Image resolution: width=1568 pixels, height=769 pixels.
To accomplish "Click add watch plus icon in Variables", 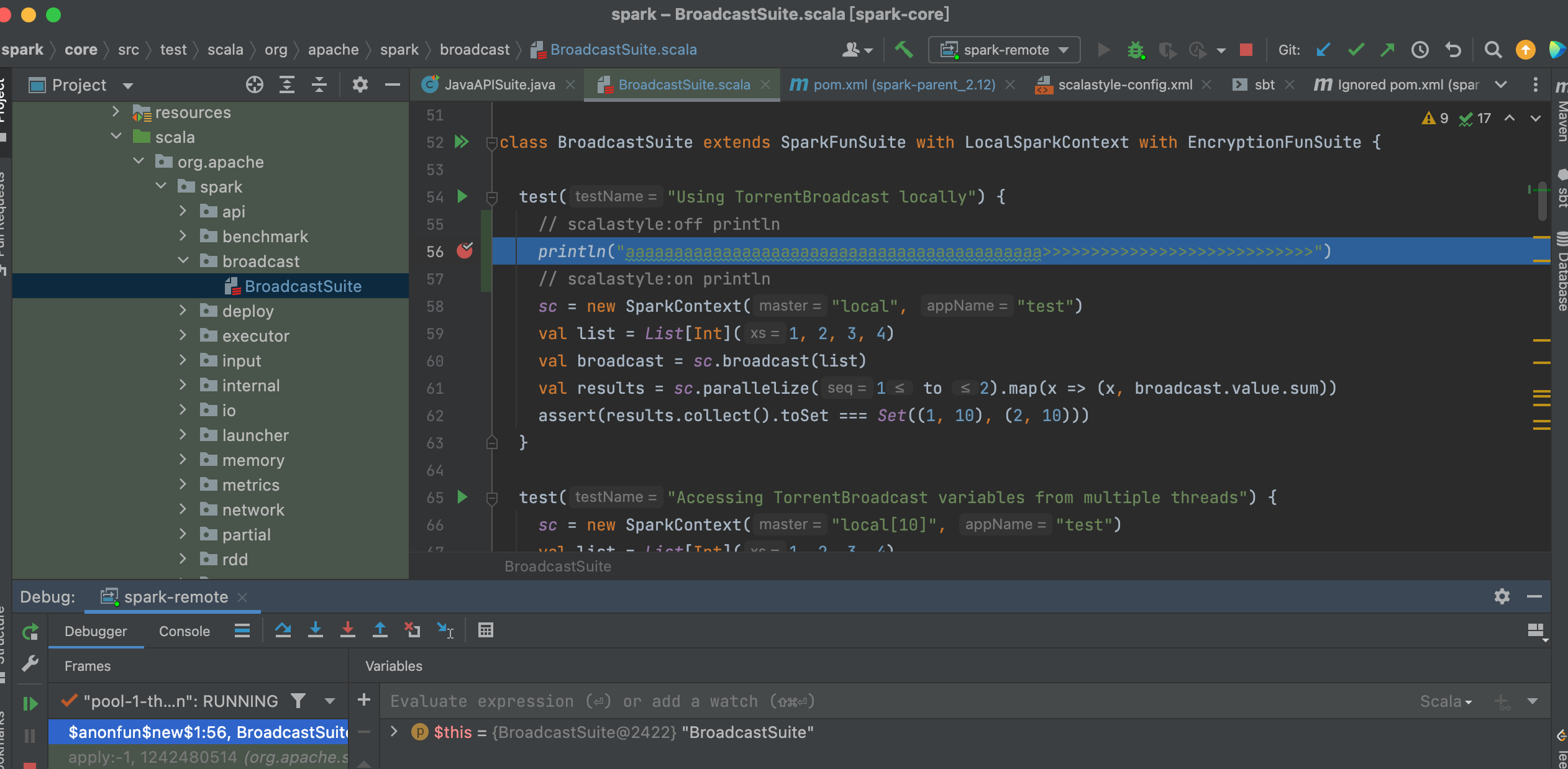I will (364, 700).
